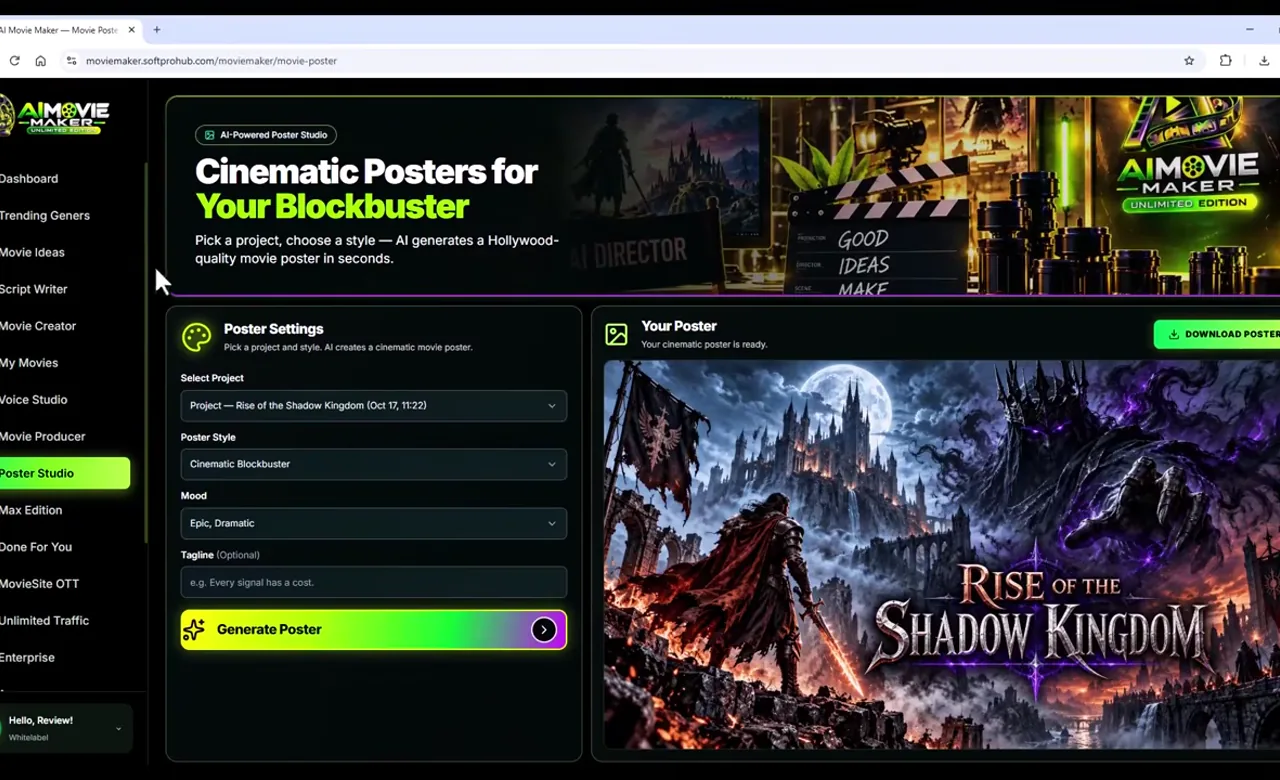Expand the Select Project dropdown

(374, 406)
